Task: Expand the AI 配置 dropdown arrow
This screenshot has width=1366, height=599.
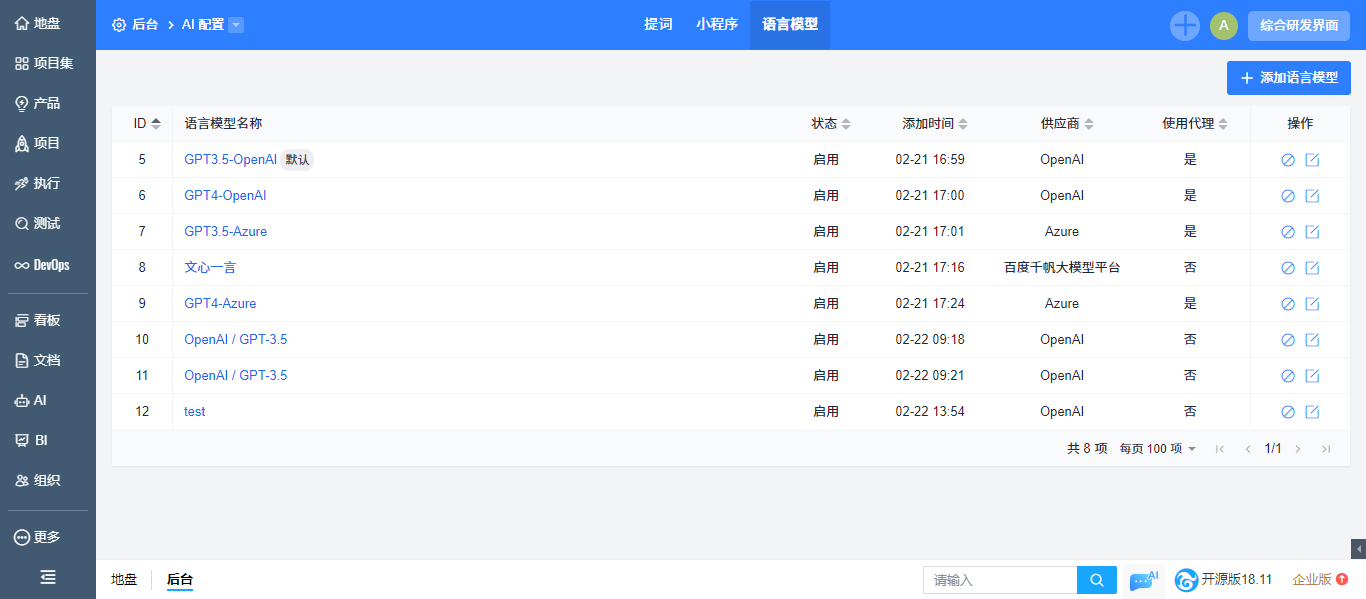Action: pos(236,25)
